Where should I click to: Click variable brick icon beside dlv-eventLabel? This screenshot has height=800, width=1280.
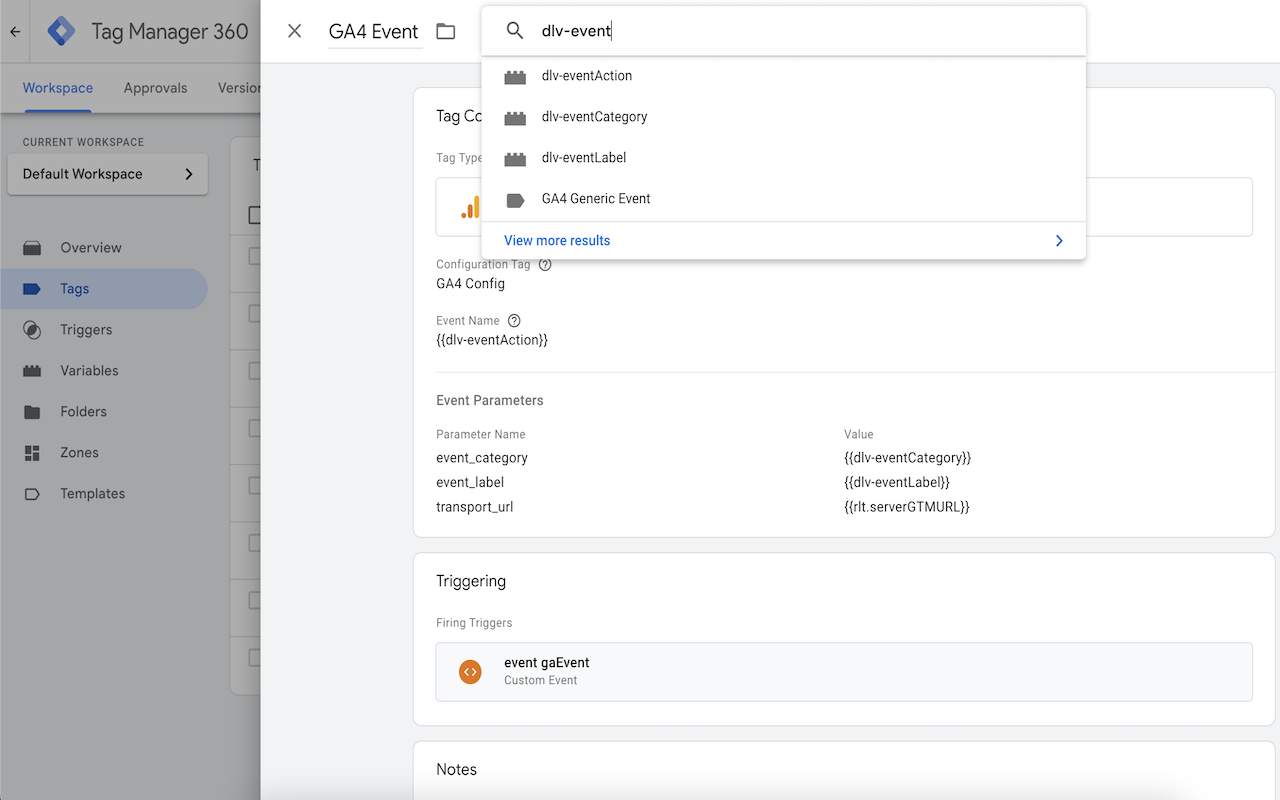515,159
